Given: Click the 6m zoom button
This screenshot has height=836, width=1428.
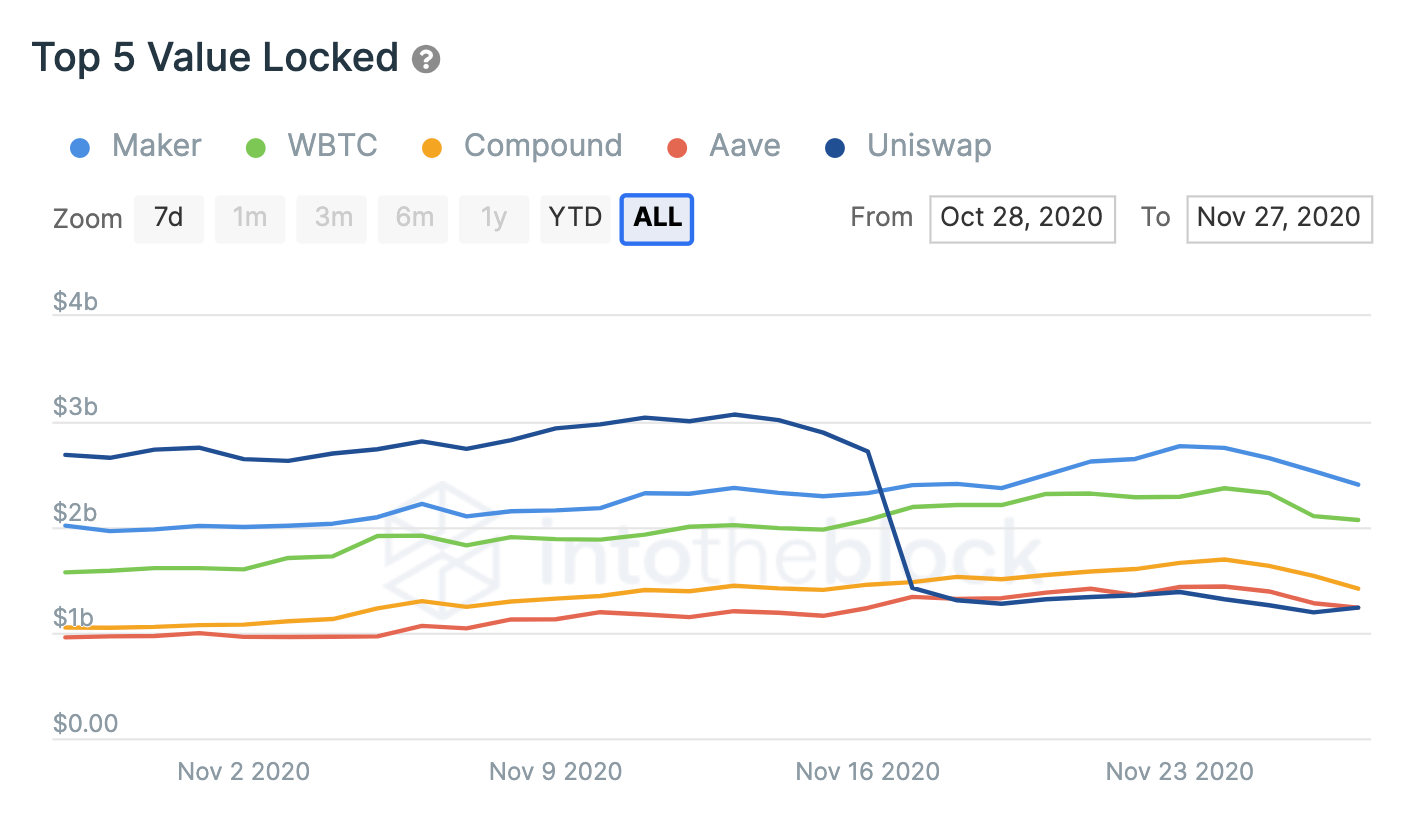Looking at the screenshot, I should (413, 218).
